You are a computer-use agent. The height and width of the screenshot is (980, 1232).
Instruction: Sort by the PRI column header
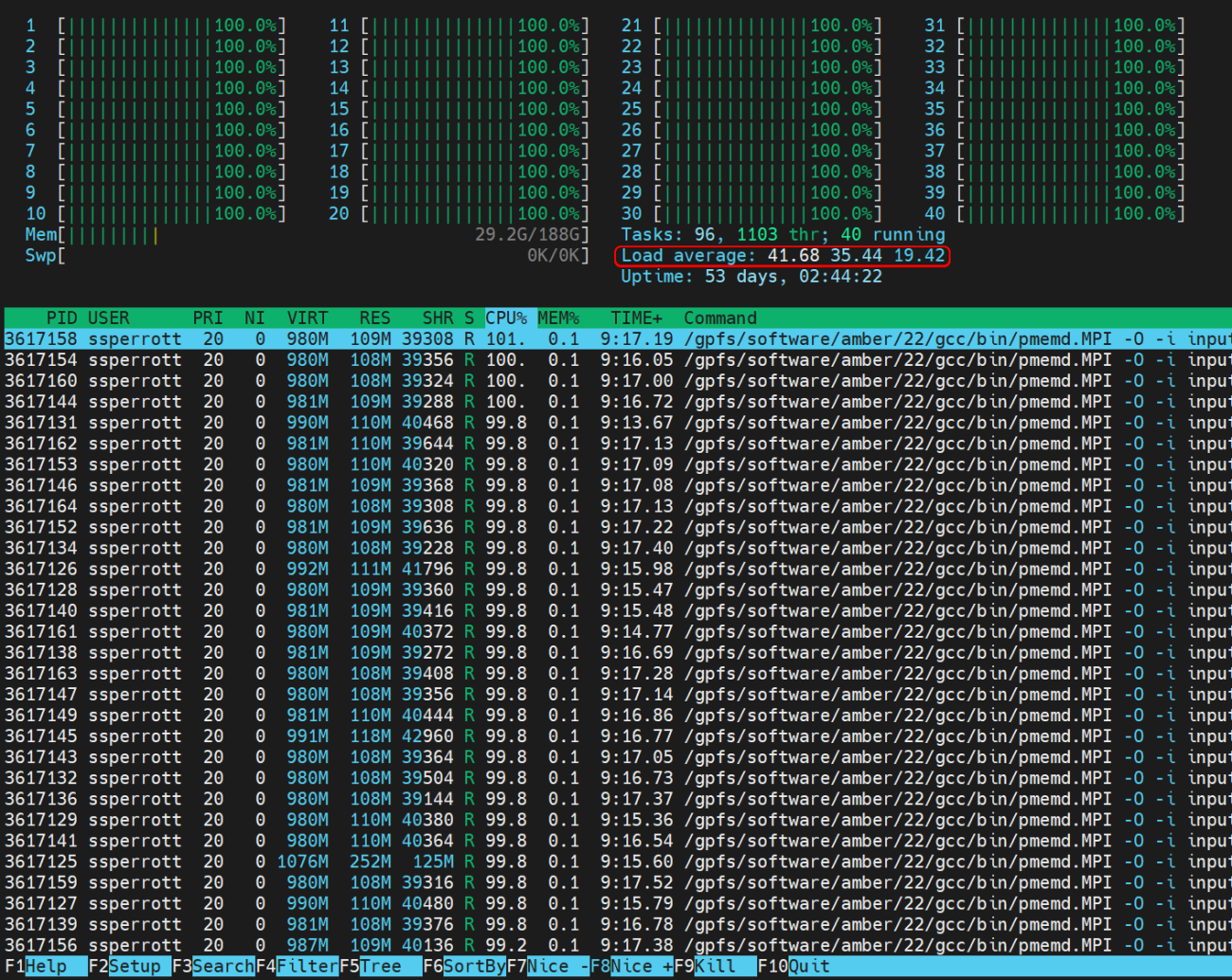(208, 318)
